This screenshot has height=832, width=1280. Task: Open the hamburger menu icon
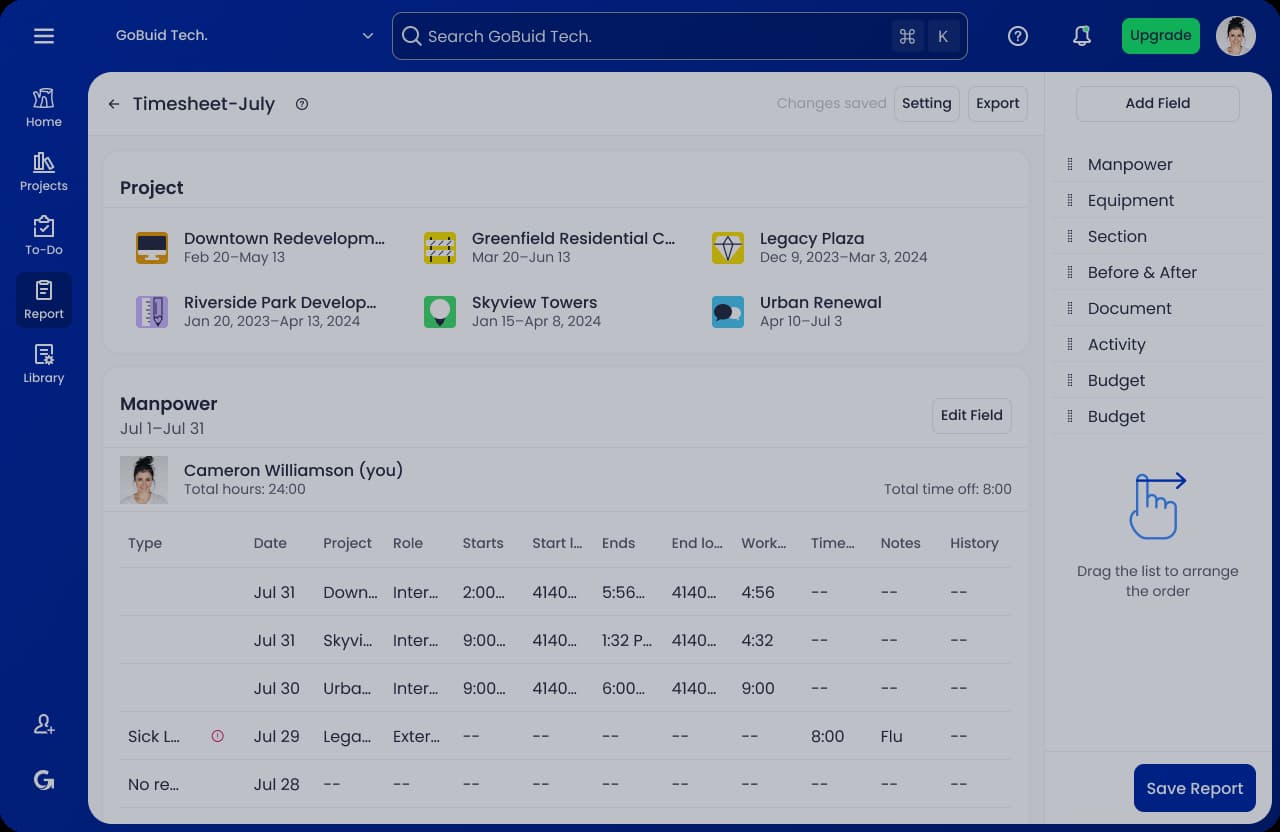click(x=44, y=36)
